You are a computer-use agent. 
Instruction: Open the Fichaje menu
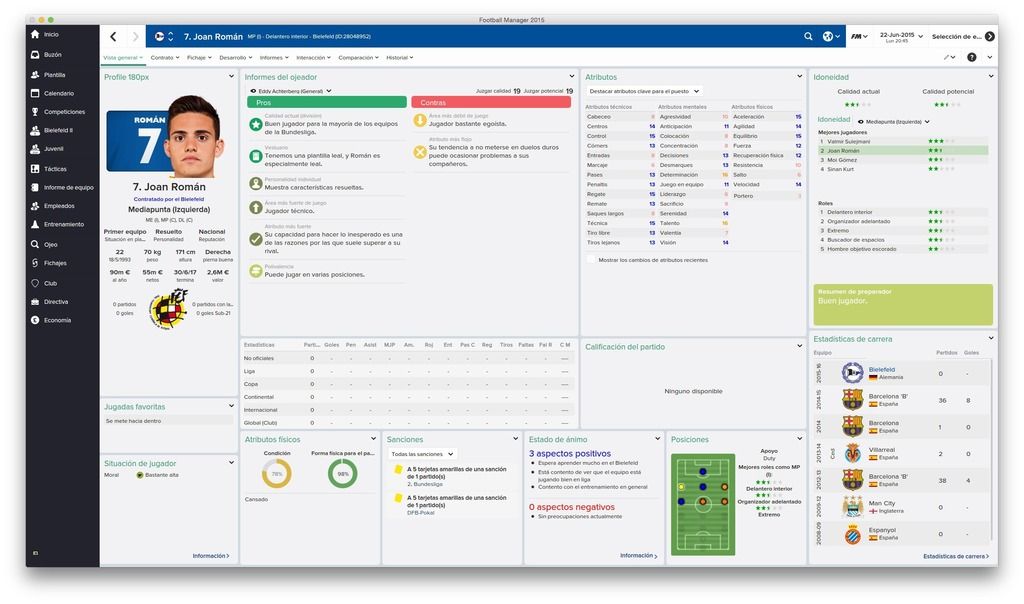199,57
